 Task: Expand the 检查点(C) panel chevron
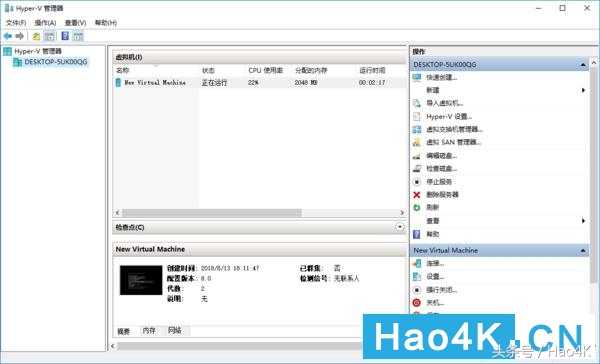tap(399, 227)
